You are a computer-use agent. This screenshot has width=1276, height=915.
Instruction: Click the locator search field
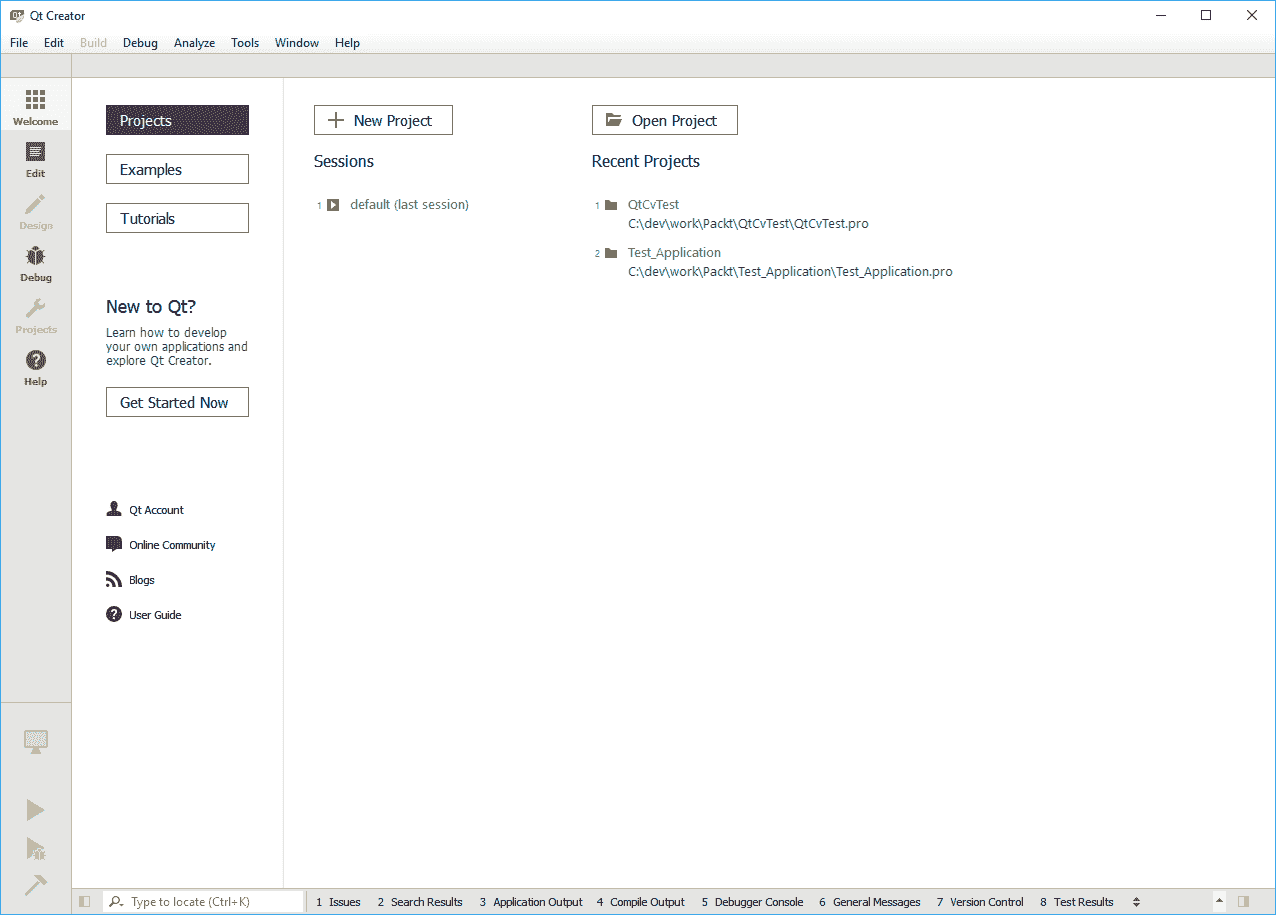click(x=212, y=902)
